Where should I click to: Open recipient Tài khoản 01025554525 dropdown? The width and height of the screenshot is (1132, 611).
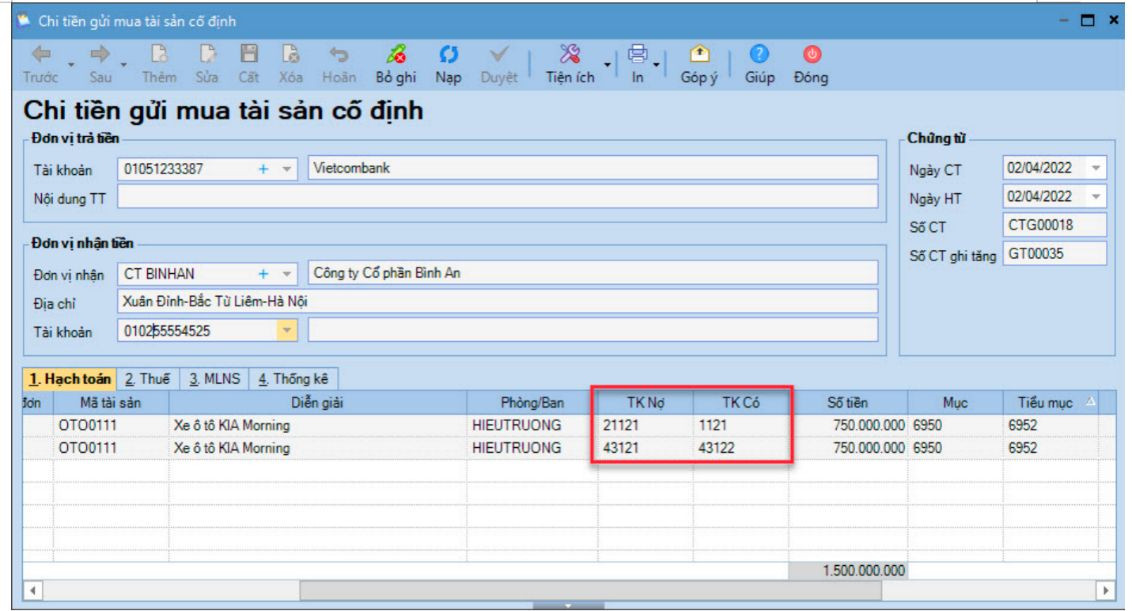point(287,331)
